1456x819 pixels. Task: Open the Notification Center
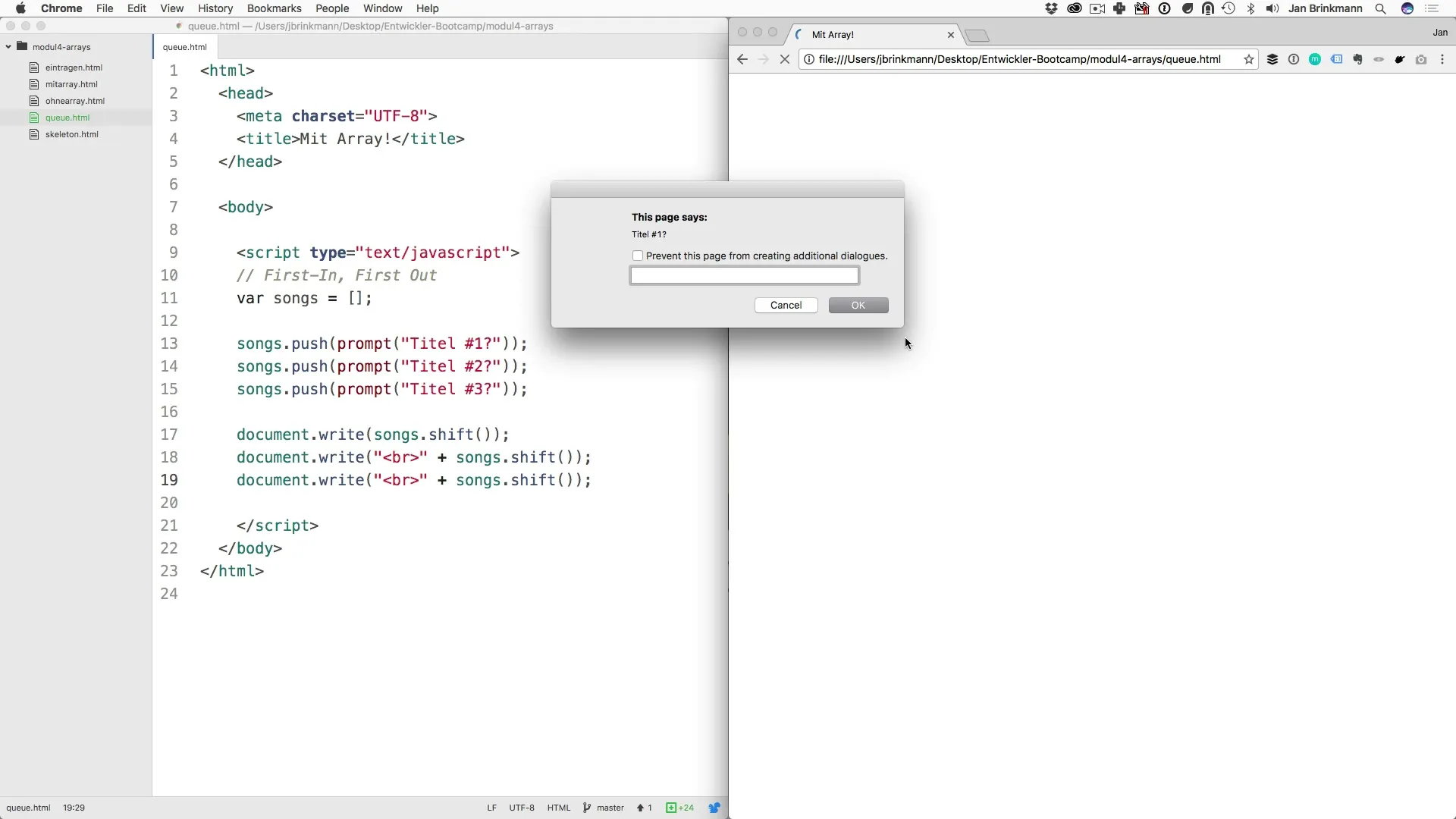[x=1432, y=8]
